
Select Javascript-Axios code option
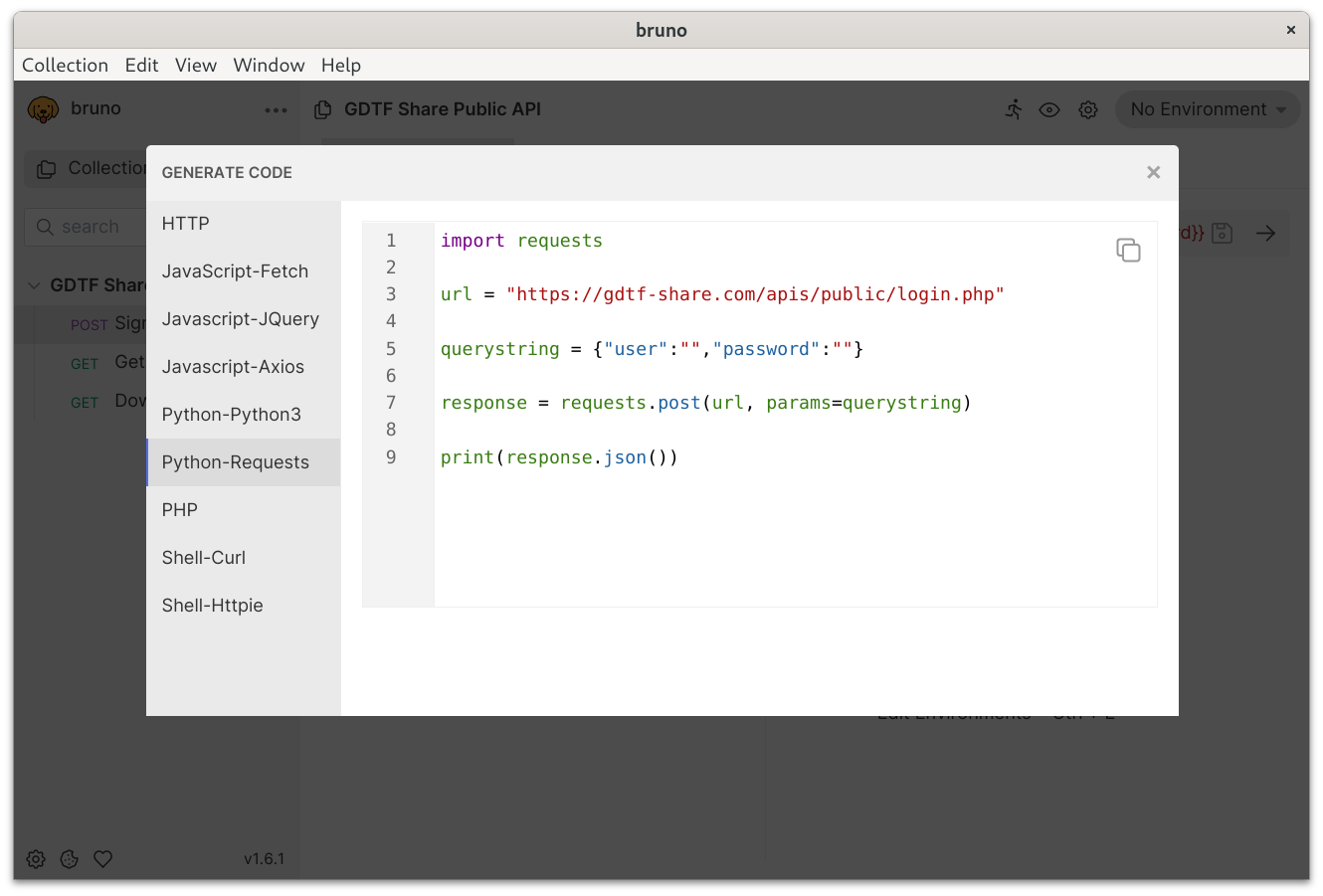[244, 367]
